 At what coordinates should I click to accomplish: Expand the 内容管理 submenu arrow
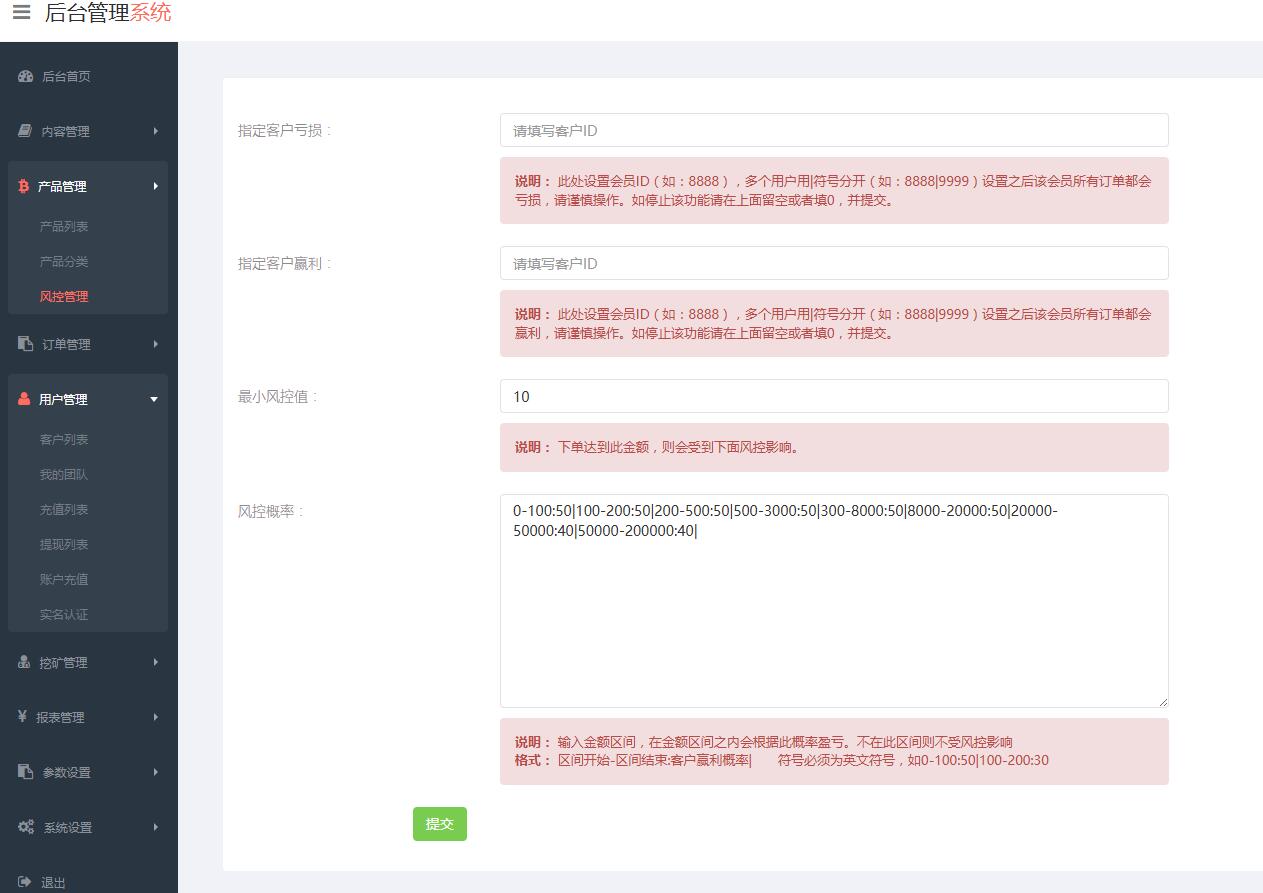click(155, 131)
